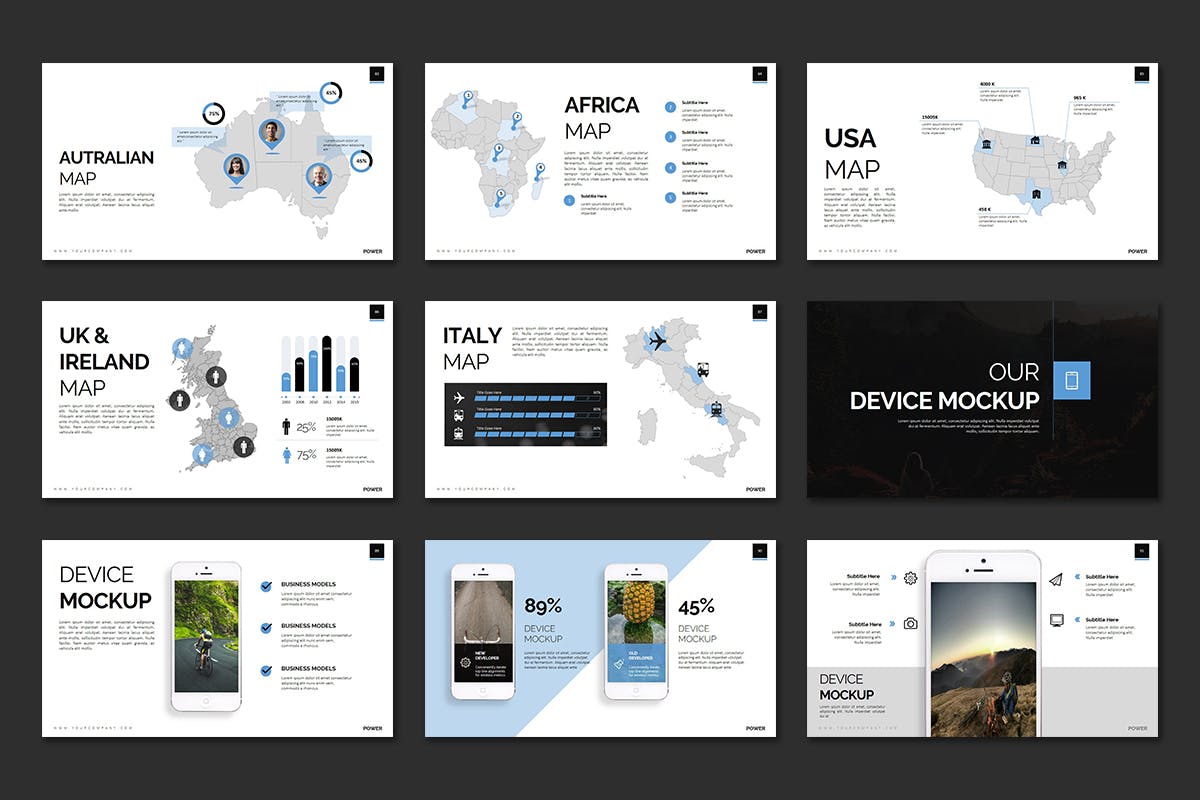The height and width of the screenshot is (800, 1200).
Task: Click the airplane icon on the Italy map
Action: click(x=657, y=342)
